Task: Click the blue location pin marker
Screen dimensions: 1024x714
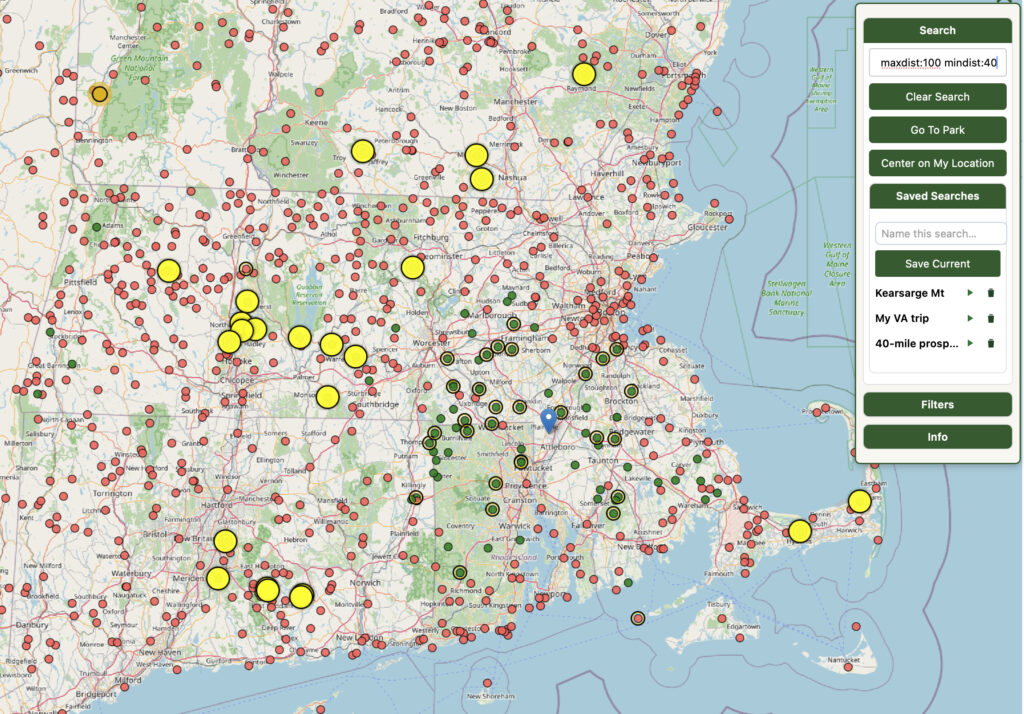Action: click(x=548, y=420)
